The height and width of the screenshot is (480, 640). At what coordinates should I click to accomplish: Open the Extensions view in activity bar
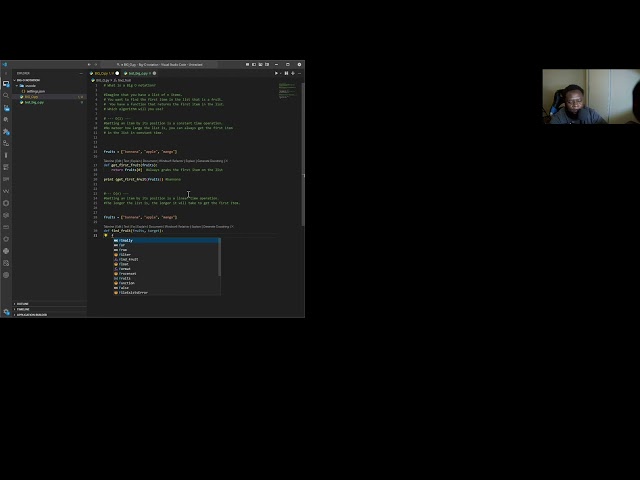click(6, 132)
